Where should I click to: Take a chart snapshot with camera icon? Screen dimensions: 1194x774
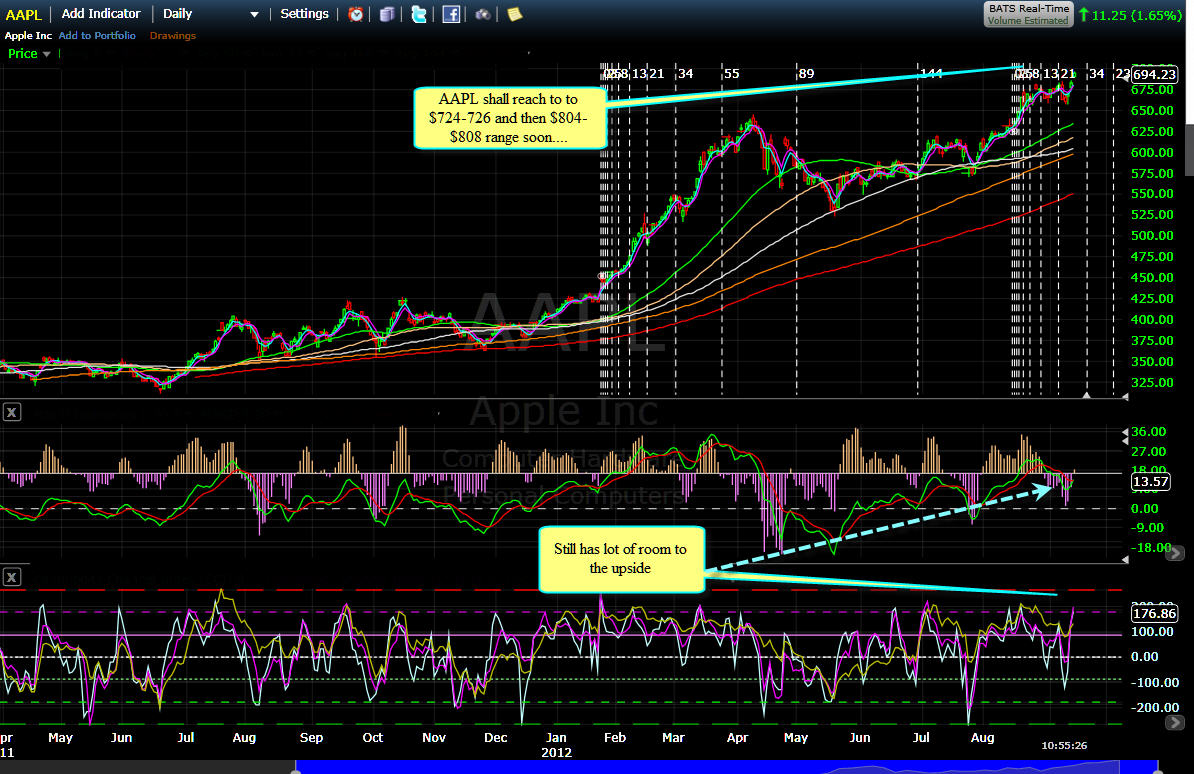coord(483,14)
